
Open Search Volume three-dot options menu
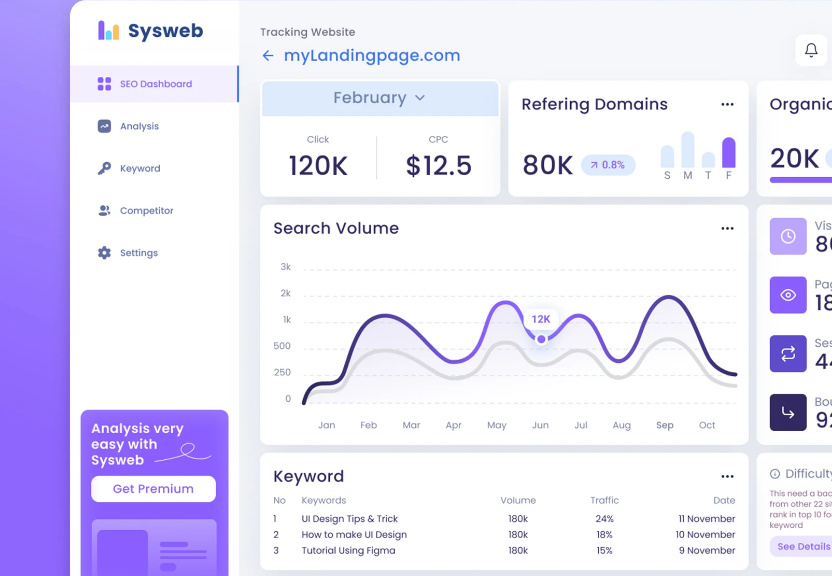727,228
